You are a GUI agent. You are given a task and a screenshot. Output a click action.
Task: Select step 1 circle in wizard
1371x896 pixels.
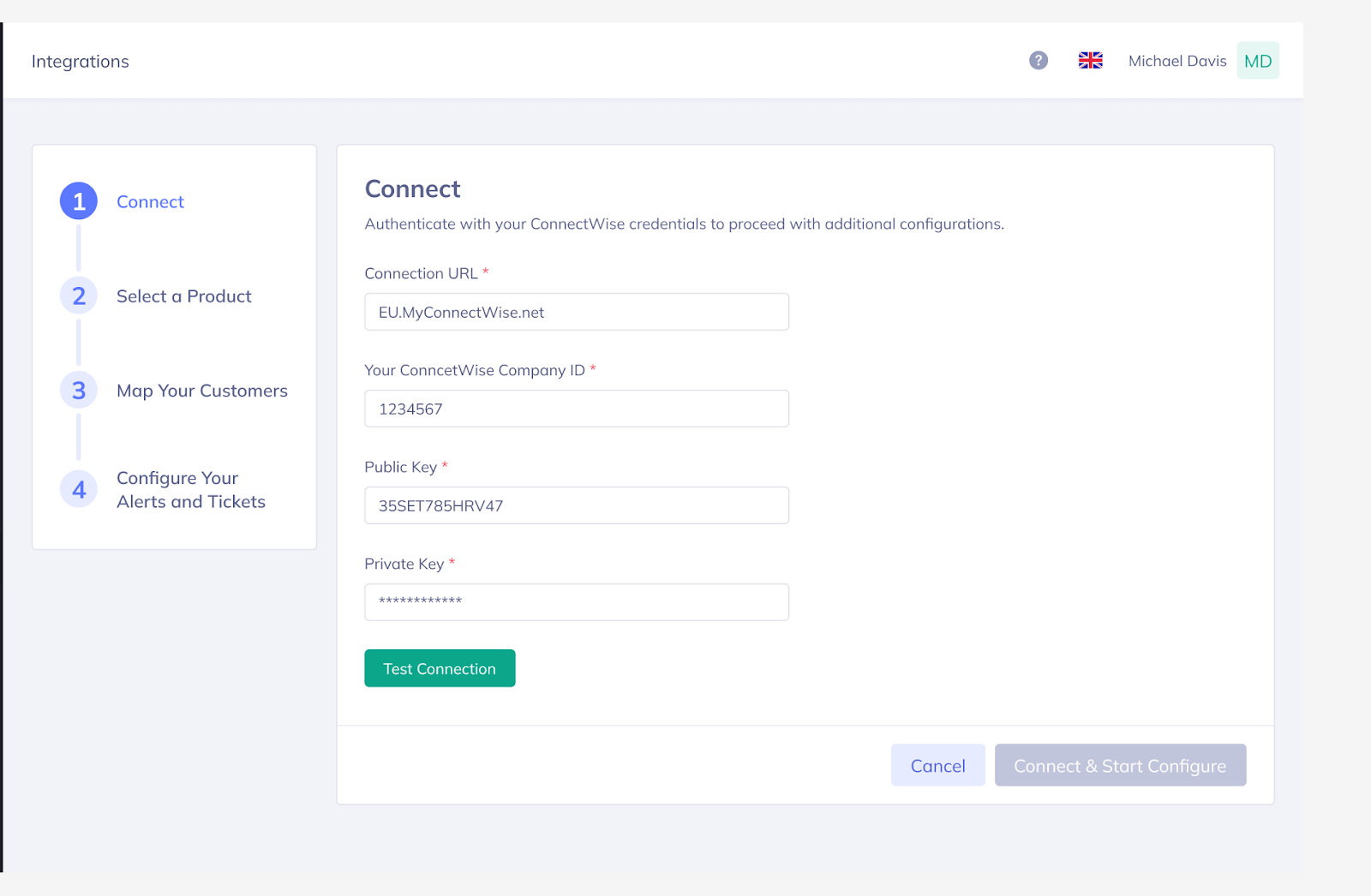click(79, 201)
